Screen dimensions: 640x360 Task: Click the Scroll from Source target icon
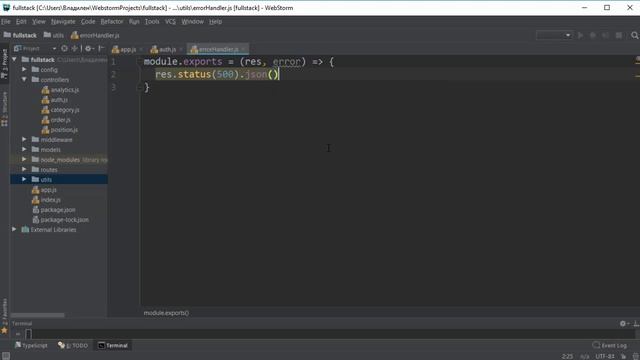click(x=64, y=49)
